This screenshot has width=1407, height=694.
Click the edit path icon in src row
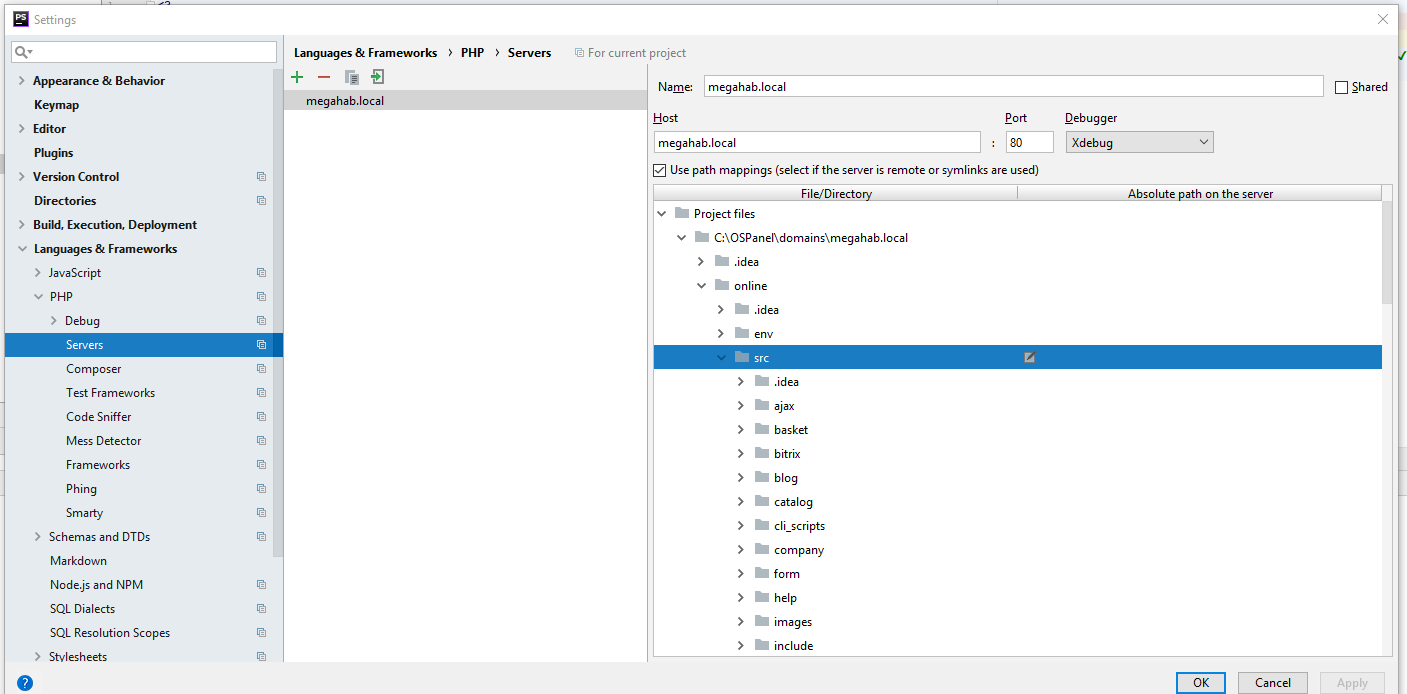pyautogui.click(x=1029, y=358)
